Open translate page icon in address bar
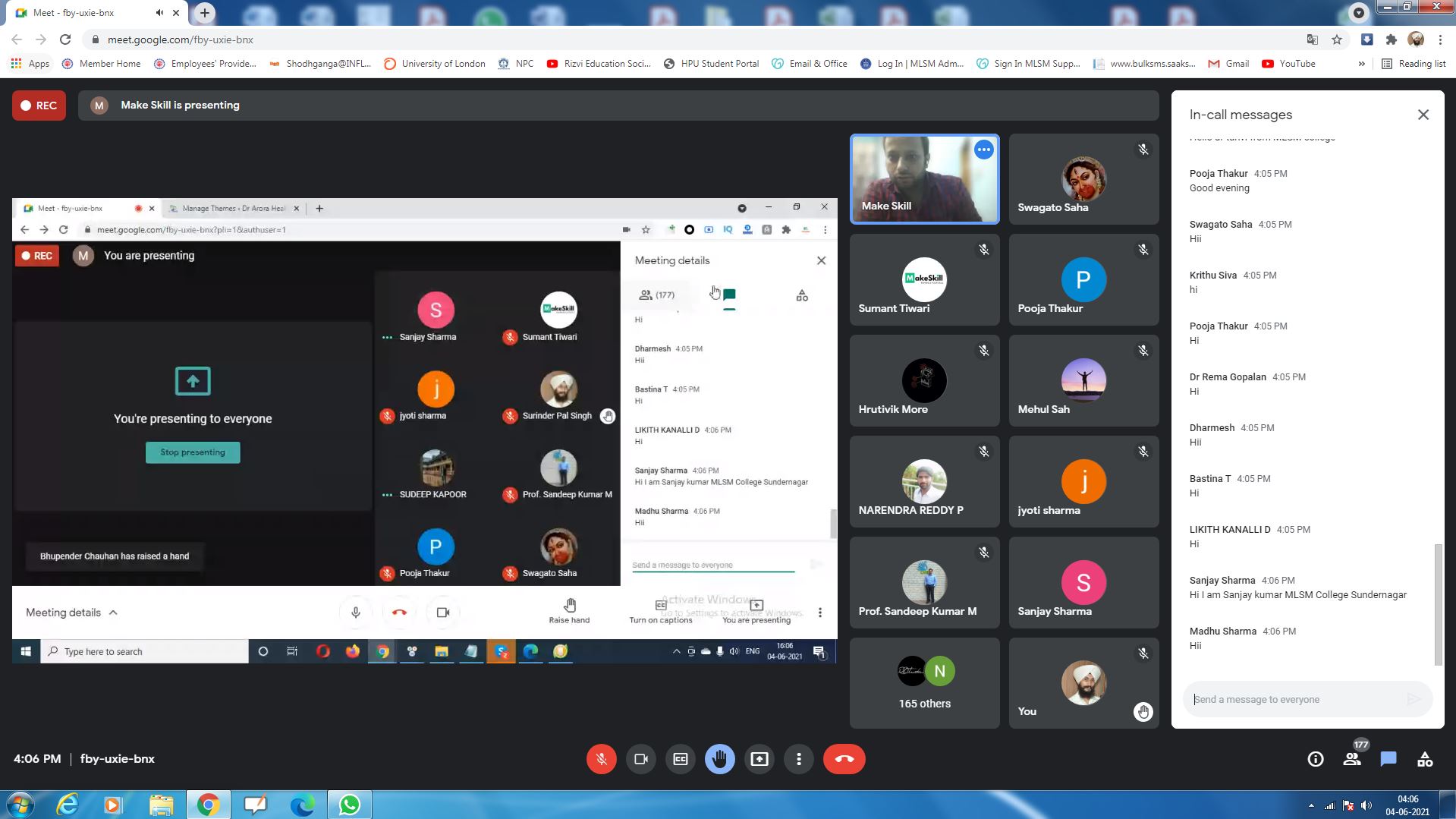Image resolution: width=1456 pixels, height=819 pixels. 1312,39
